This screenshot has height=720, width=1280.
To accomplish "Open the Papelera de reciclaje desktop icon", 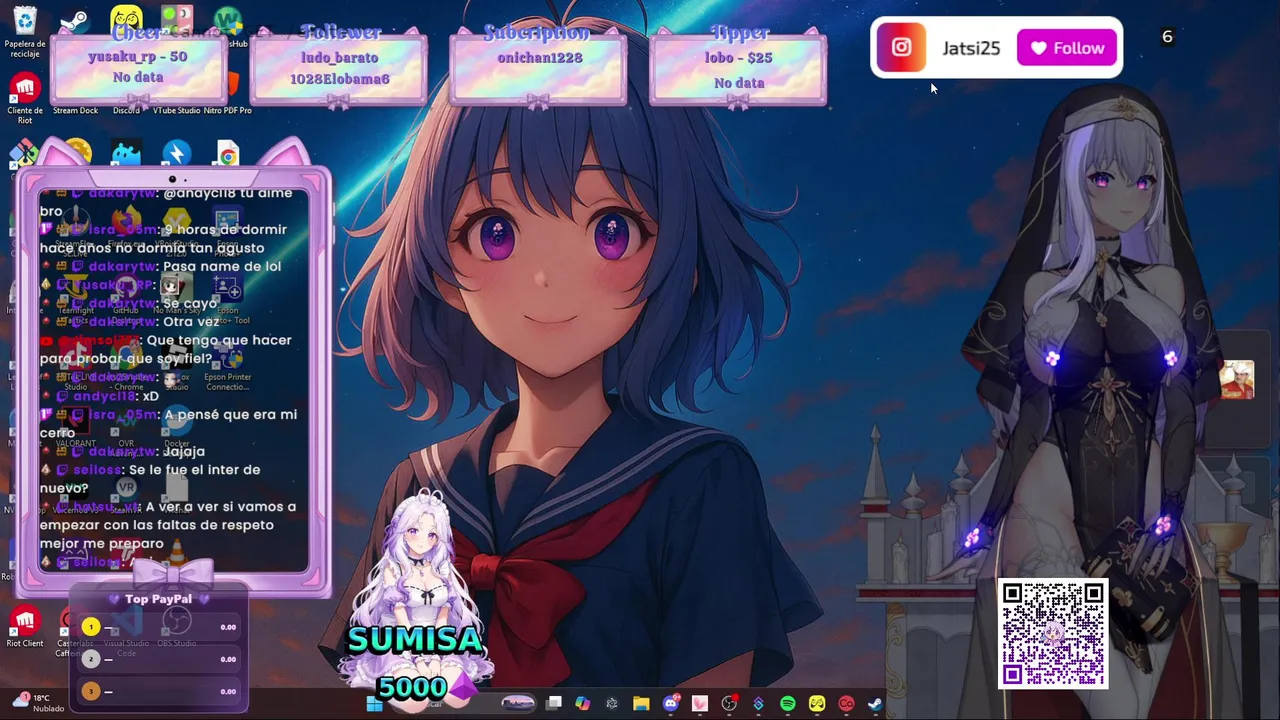I will [x=25, y=30].
